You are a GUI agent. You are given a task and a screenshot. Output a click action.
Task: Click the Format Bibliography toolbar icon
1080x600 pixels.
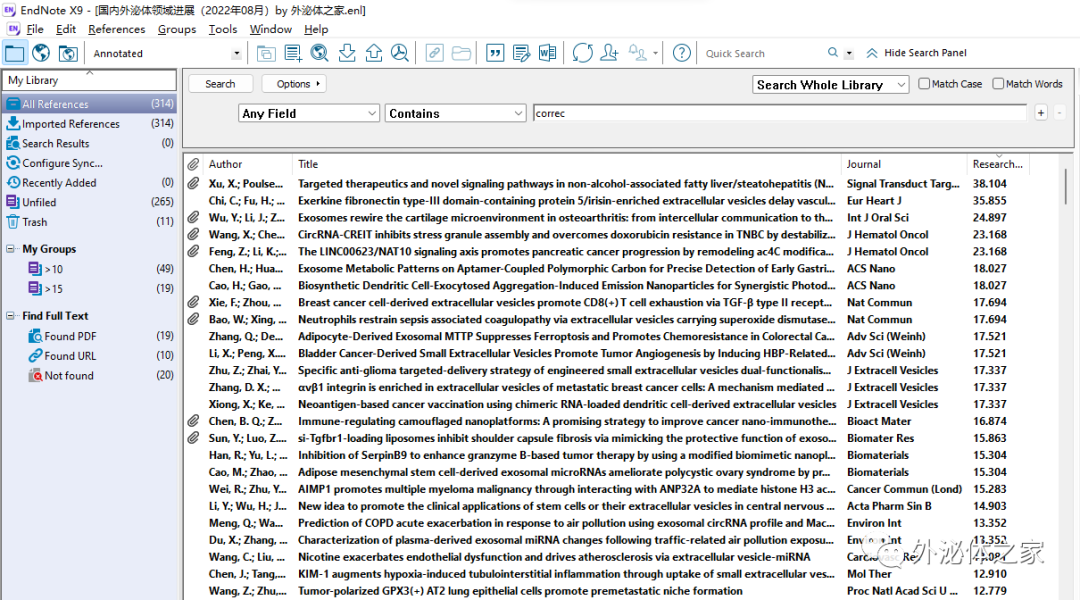pos(521,53)
